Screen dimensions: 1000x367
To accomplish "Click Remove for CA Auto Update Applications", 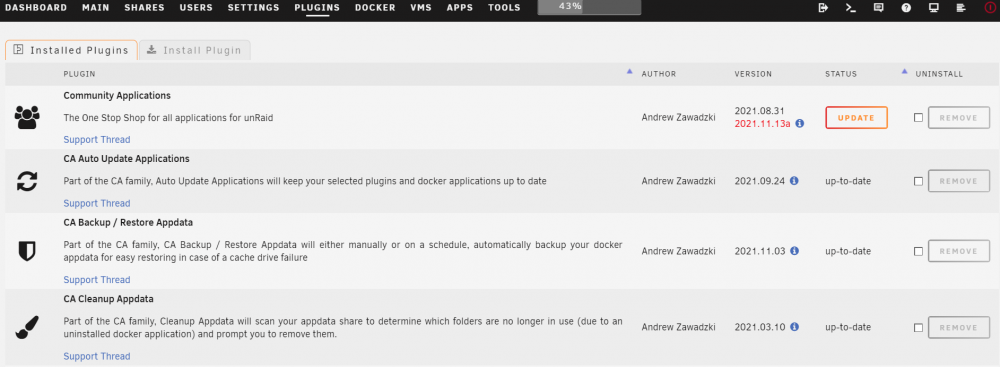I will click(x=959, y=181).
